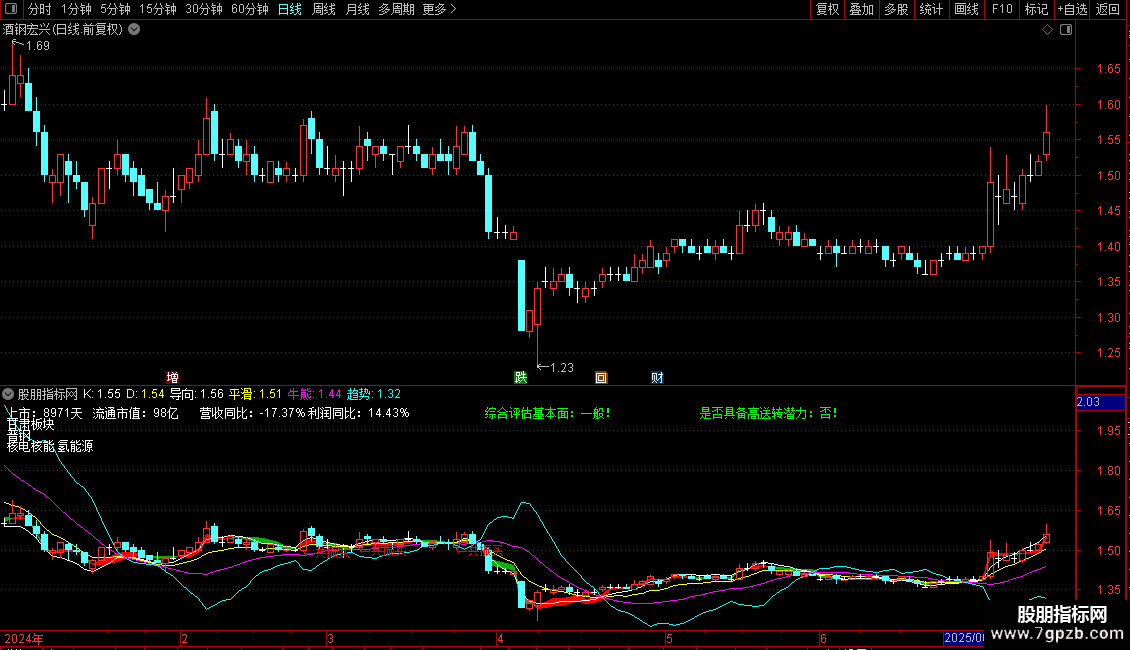
Task: Click the red 增 event marker
Action: pos(173,377)
